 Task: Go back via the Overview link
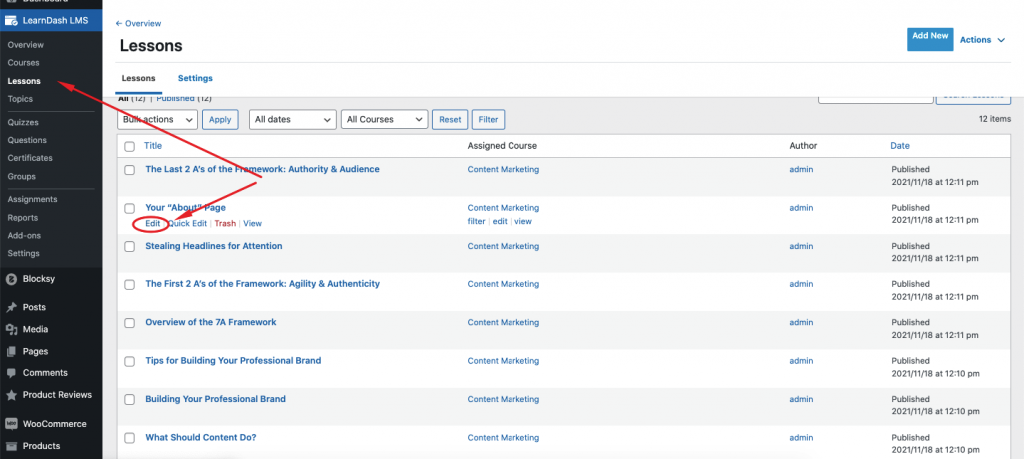click(x=138, y=24)
